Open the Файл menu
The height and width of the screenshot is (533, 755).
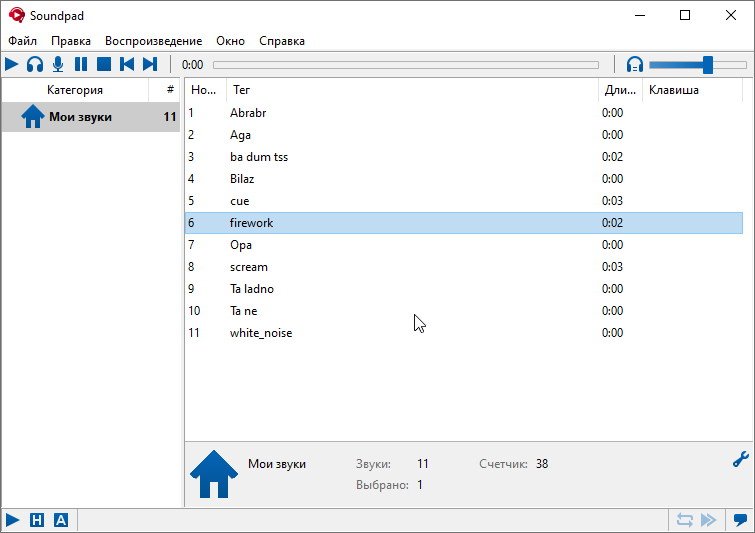click(x=23, y=41)
